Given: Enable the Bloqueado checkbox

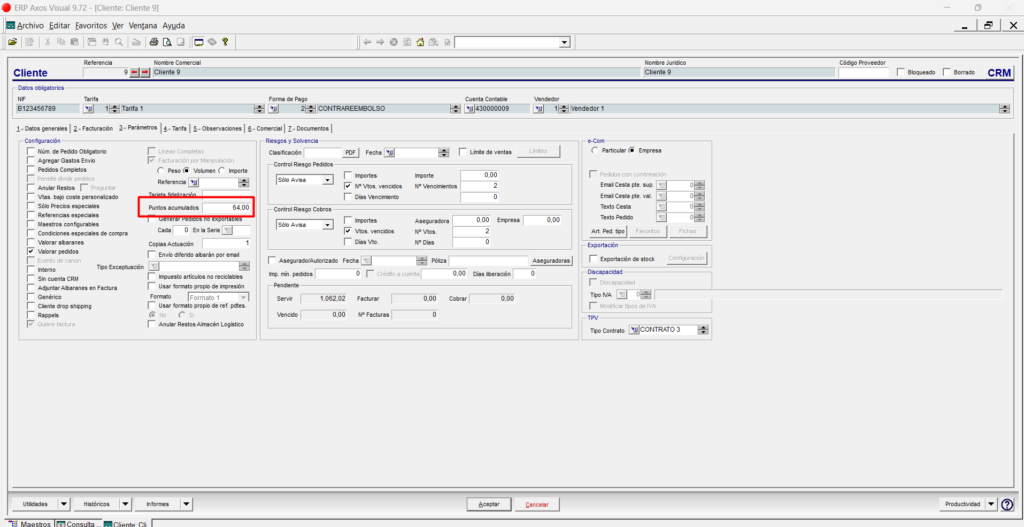Looking at the screenshot, I should pyautogui.click(x=902, y=72).
